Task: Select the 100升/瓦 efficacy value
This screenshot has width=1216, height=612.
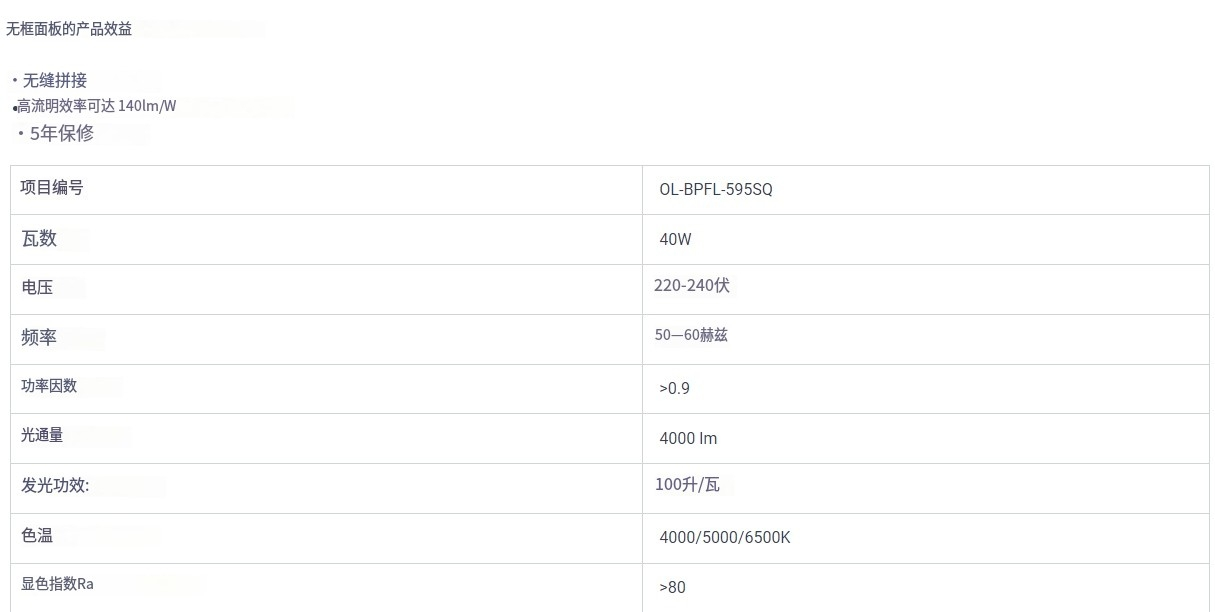Action: pos(687,485)
